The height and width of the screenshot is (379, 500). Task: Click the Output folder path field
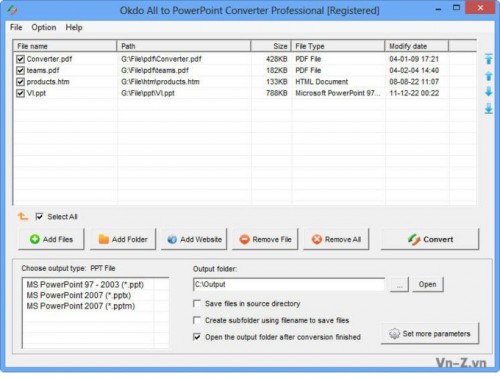point(289,284)
